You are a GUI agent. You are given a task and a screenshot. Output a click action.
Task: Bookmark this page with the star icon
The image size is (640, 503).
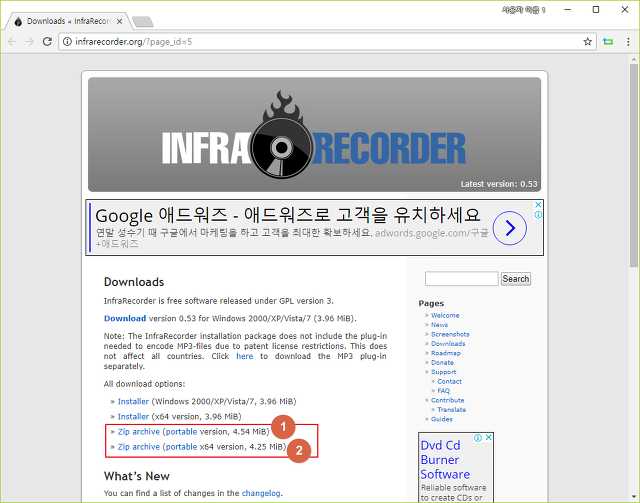587,42
